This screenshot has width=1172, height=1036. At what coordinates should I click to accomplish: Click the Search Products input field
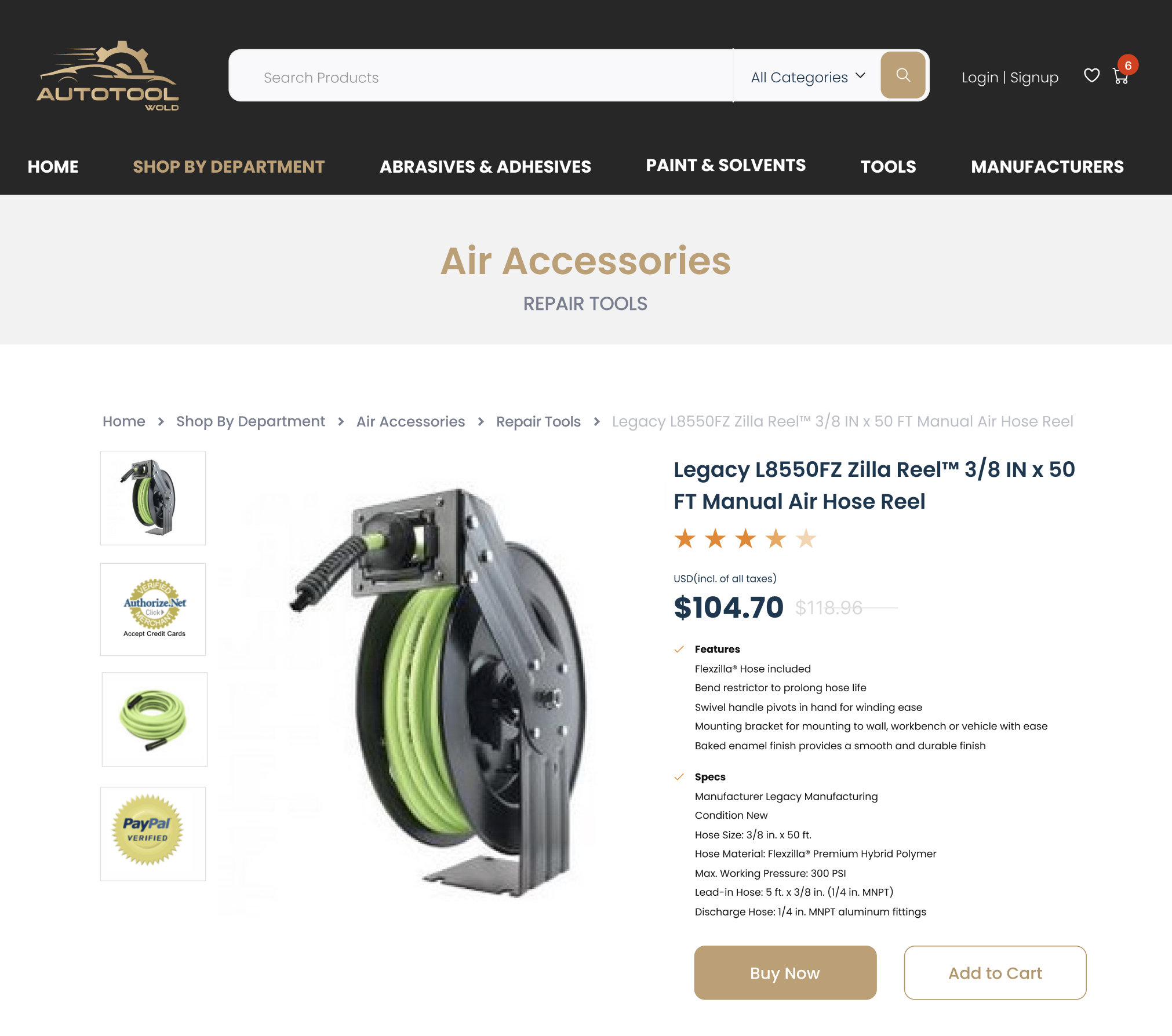481,77
